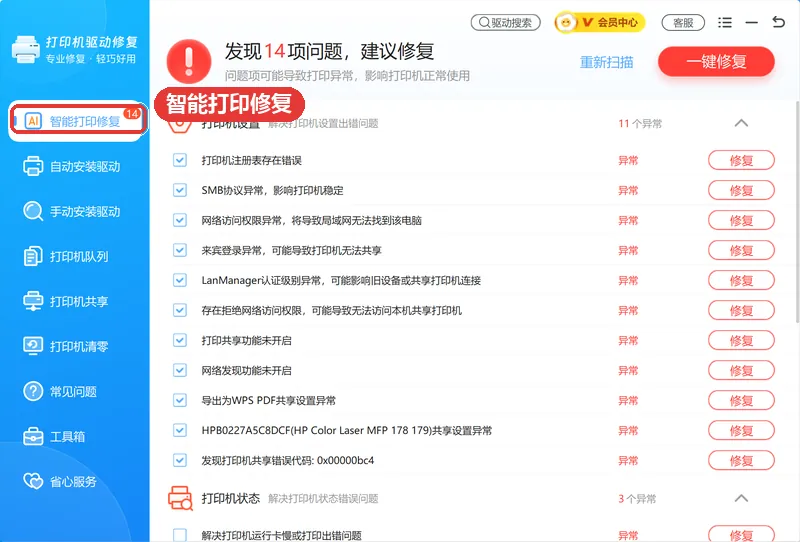The width and height of the screenshot is (800, 542).
Task: Click the 驱动搜索 search field
Action: [506, 22]
